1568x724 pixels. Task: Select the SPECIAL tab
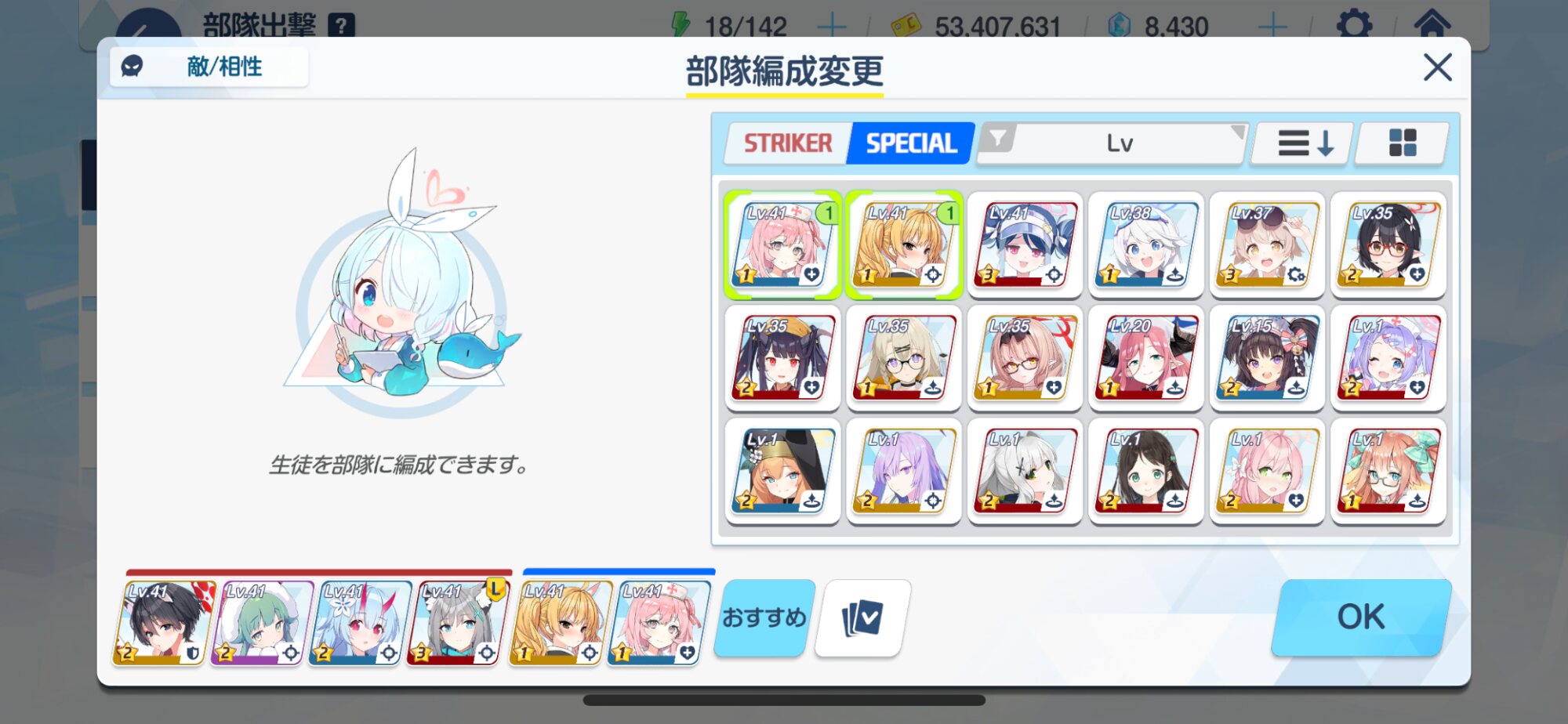(911, 143)
